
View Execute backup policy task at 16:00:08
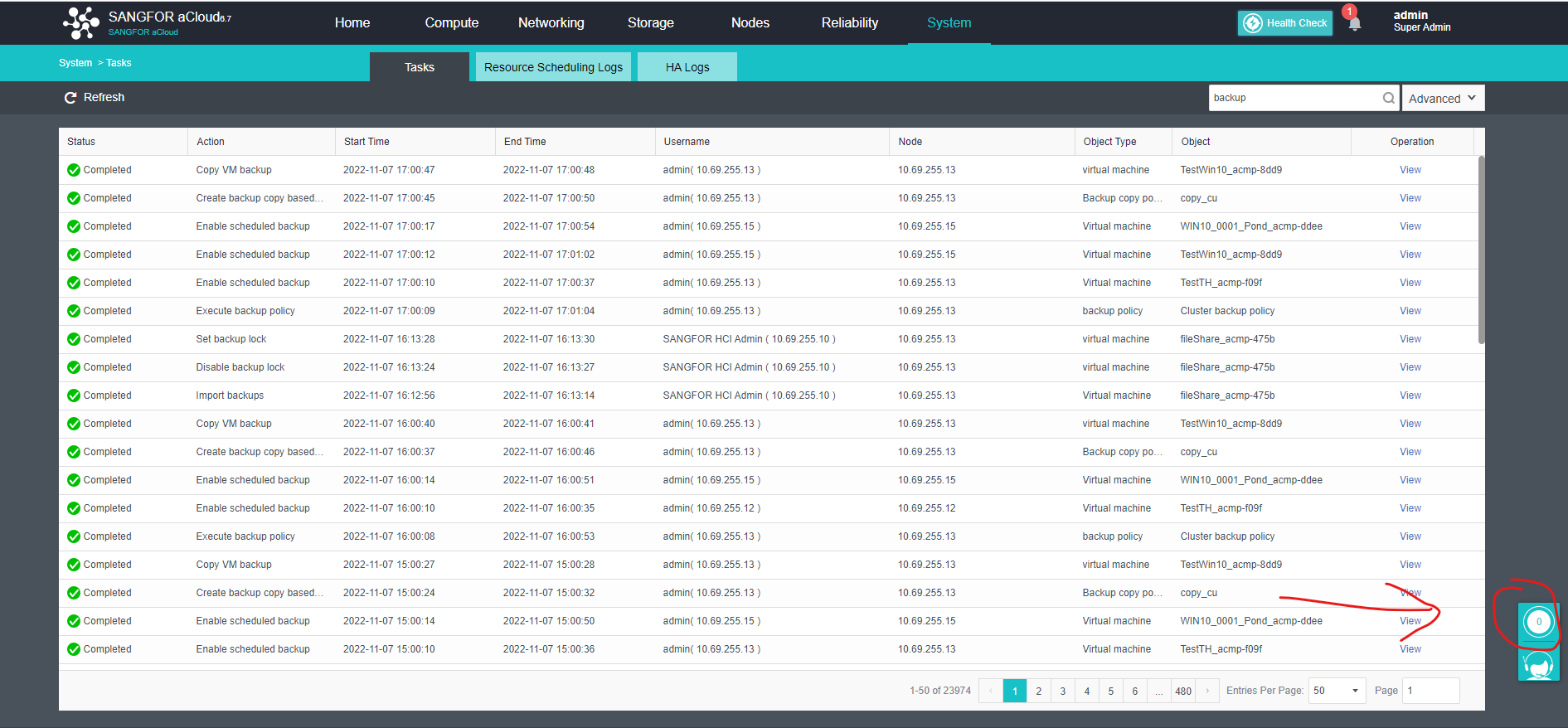click(x=1410, y=536)
